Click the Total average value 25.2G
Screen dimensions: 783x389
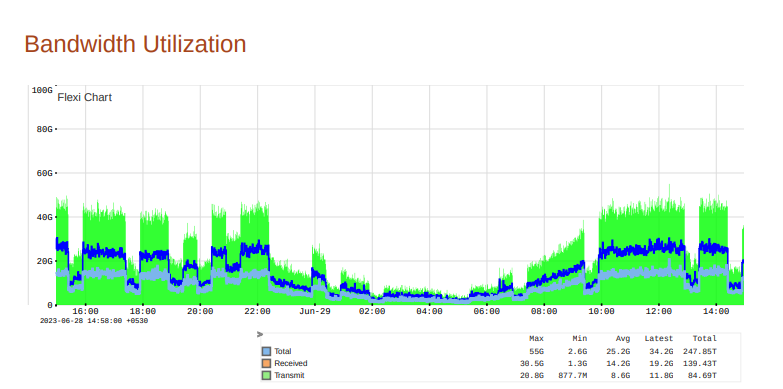pyautogui.click(x=618, y=352)
